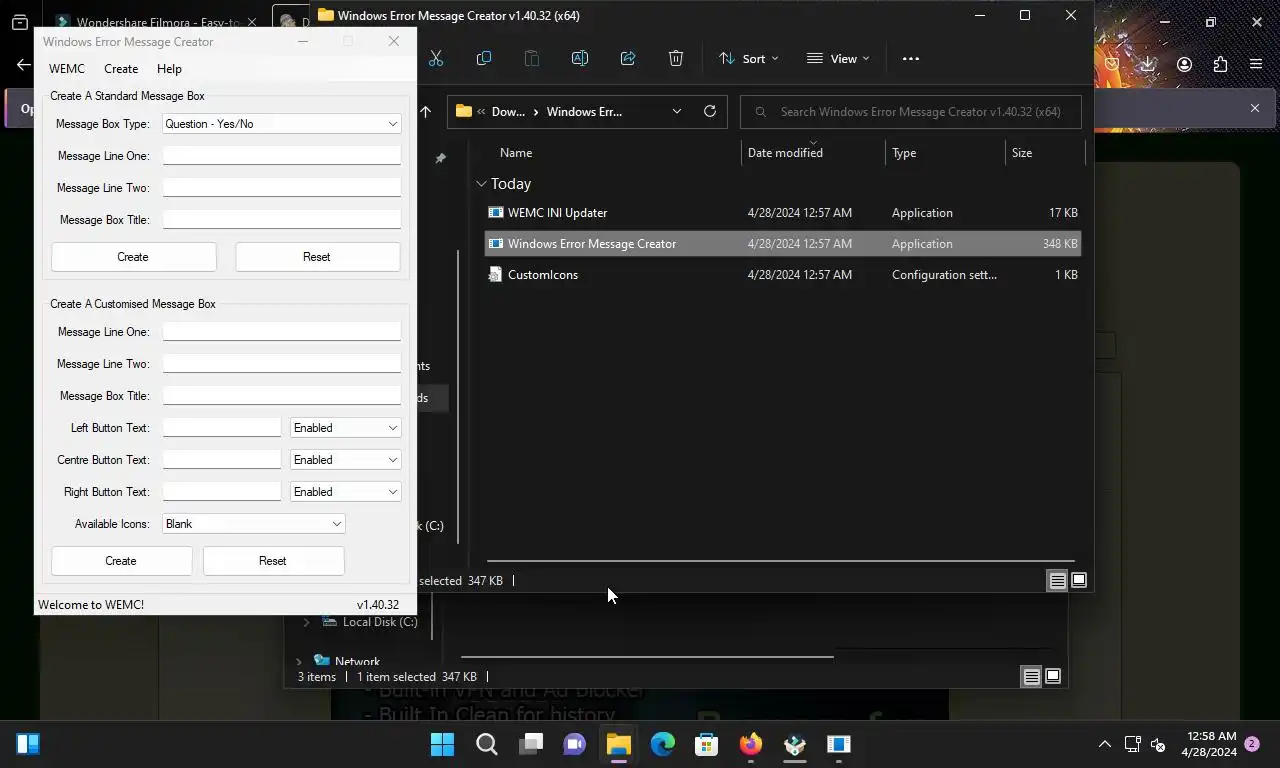Open Centre Button Text Enabled dropdown
The height and width of the screenshot is (768, 1280).
click(x=346, y=460)
